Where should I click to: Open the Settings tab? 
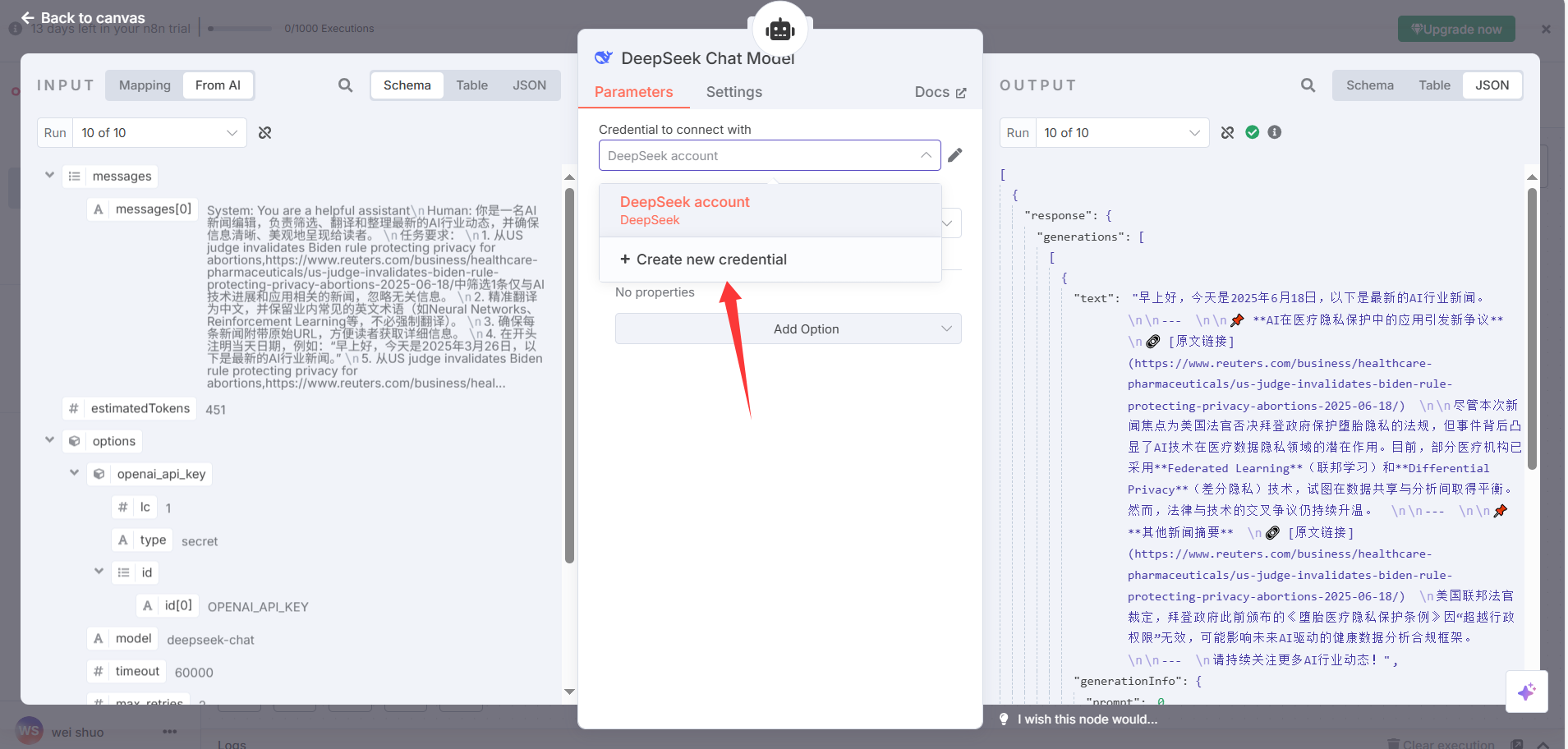pyautogui.click(x=733, y=92)
